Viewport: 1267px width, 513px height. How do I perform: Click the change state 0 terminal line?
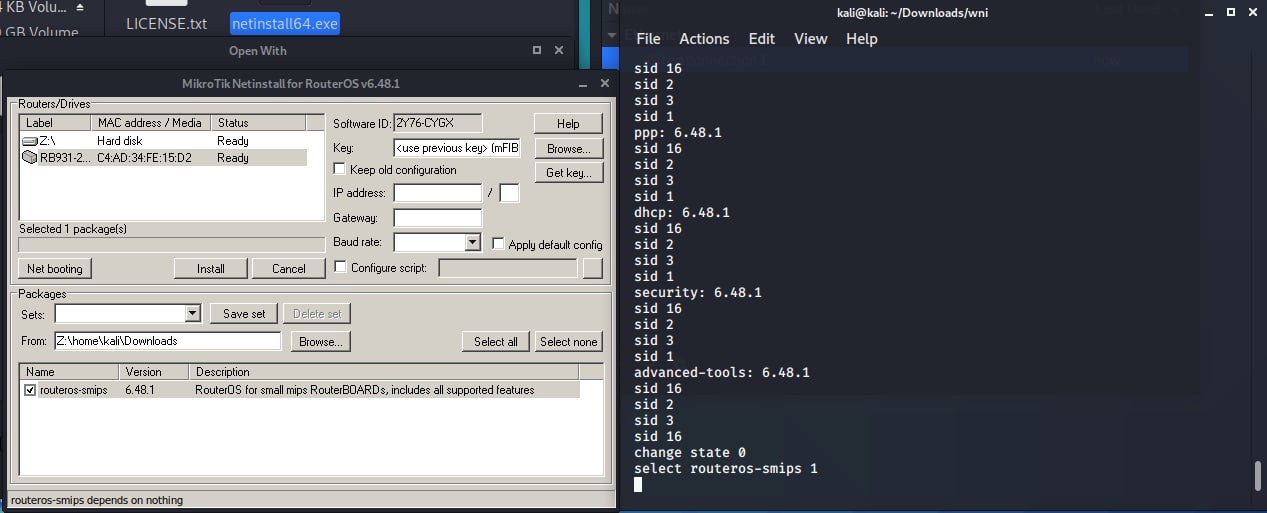point(690,452)
